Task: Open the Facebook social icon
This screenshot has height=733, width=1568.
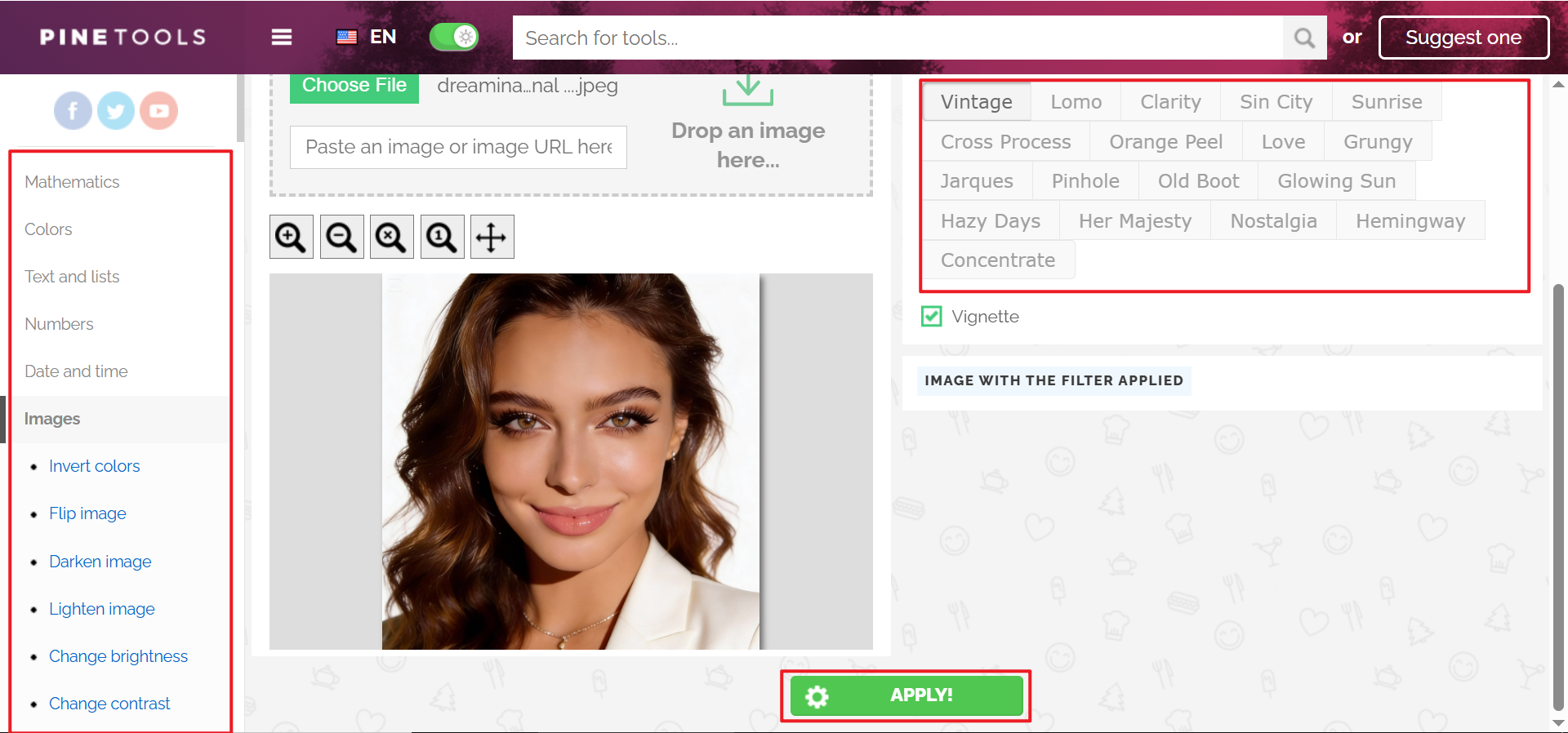Action: click(73, 110)
